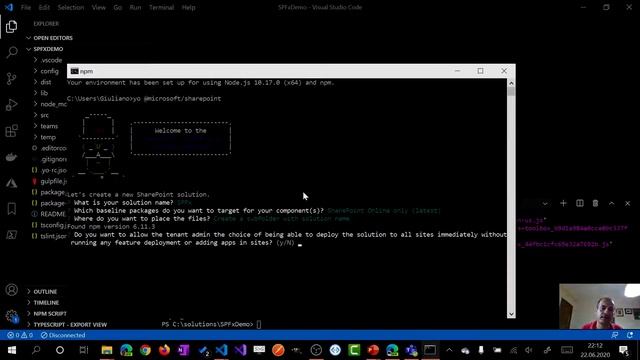Open the Search view in activity bar
The image size is (640, 360).
(x=11, y=52)
